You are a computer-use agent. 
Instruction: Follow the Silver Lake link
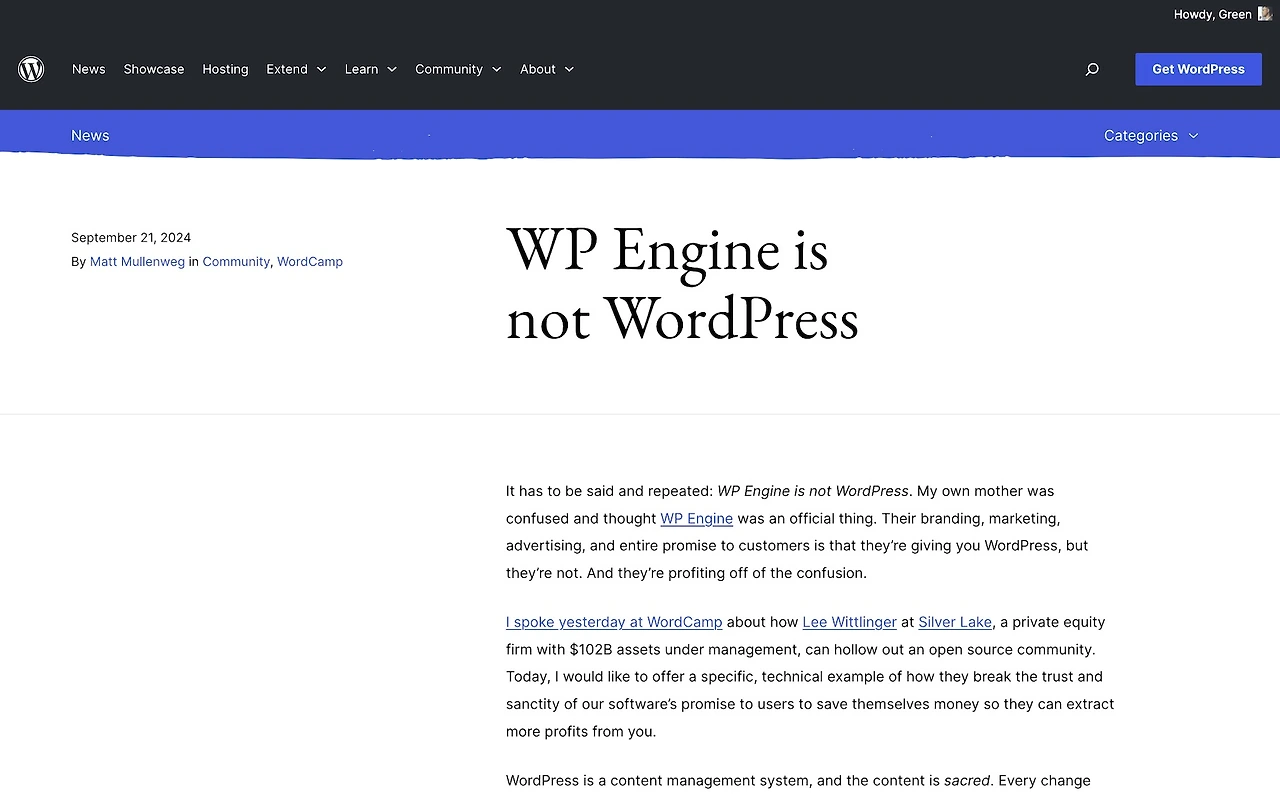[955, 622]
